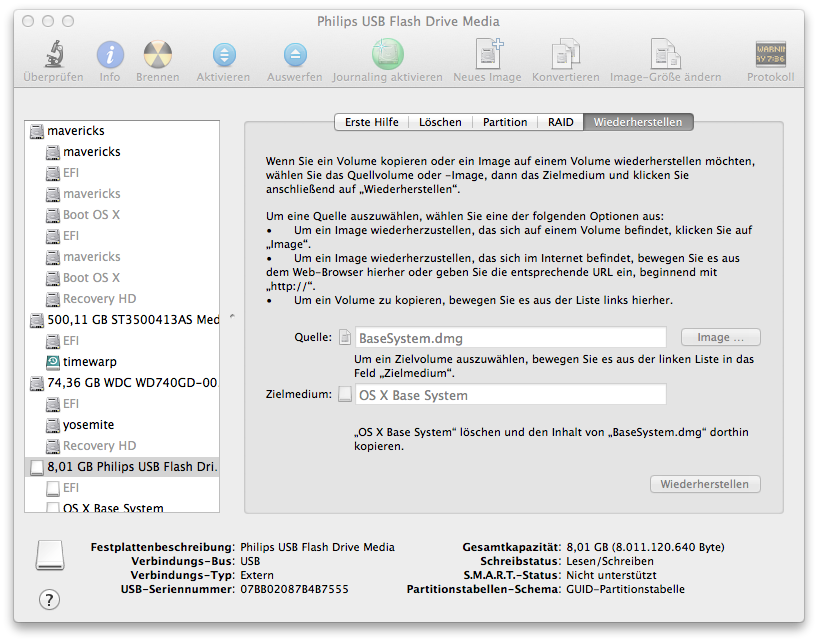Click the Neues Image toolbar icon
The height and width of the screenshot is (642, 818).
coord(487,54)
